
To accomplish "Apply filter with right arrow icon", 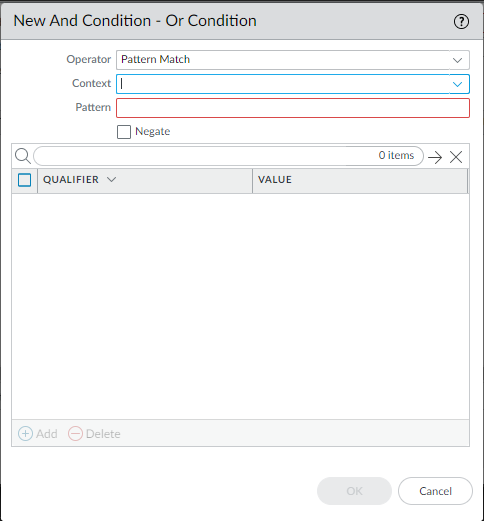I will [435, 157].
